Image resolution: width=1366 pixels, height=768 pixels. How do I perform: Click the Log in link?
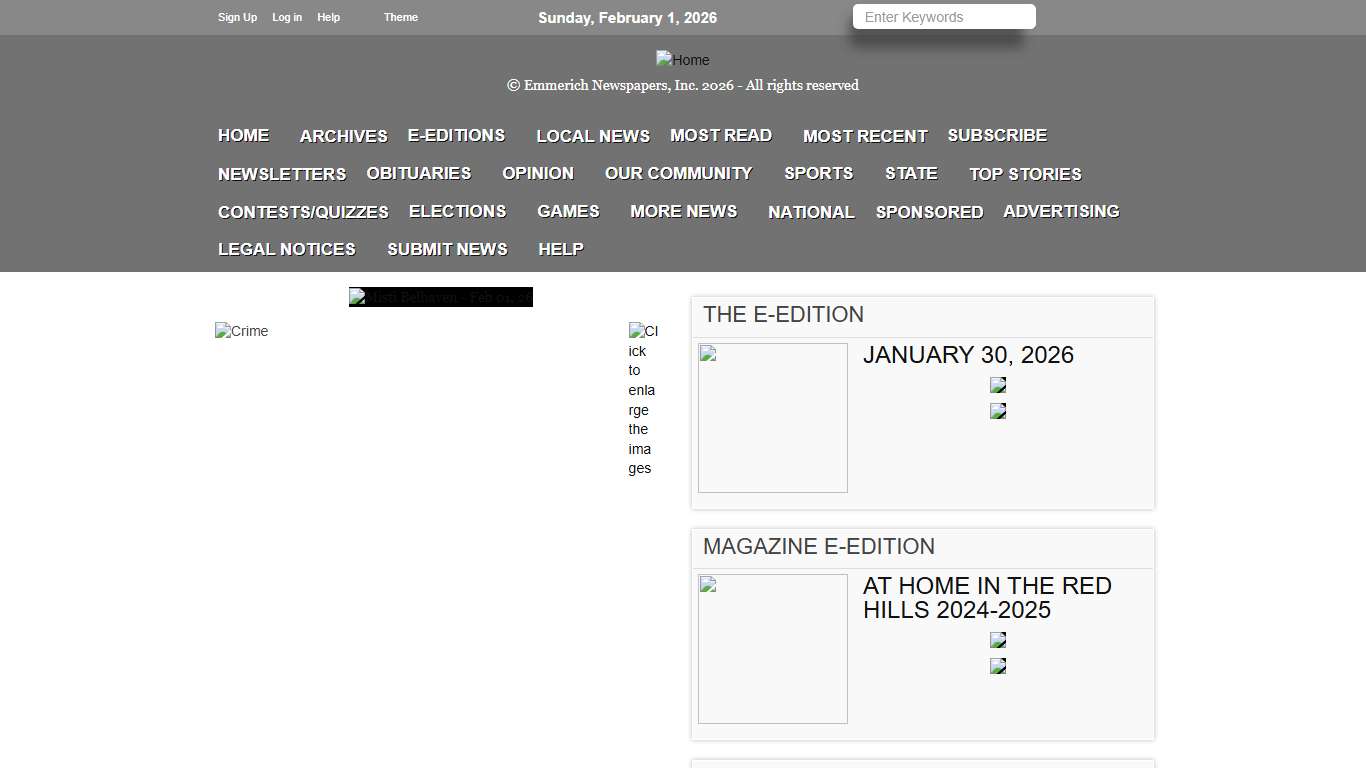pos(286,17)
